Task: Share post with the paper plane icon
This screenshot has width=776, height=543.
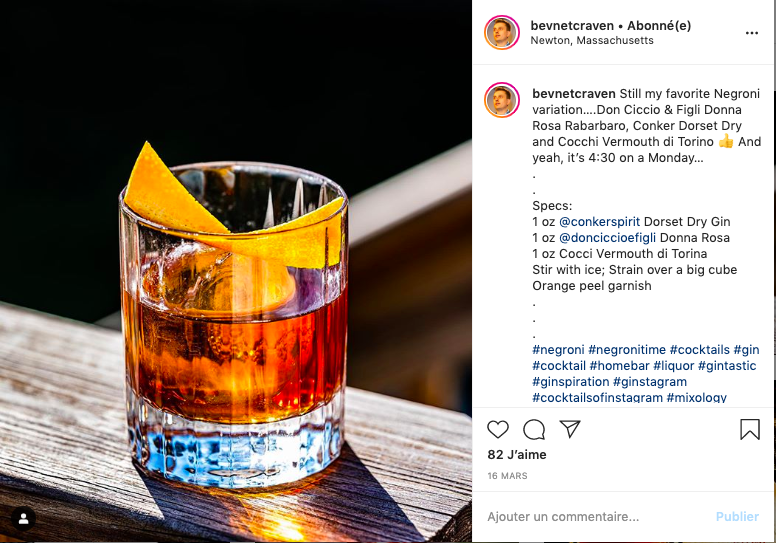Action: [570, 429]
